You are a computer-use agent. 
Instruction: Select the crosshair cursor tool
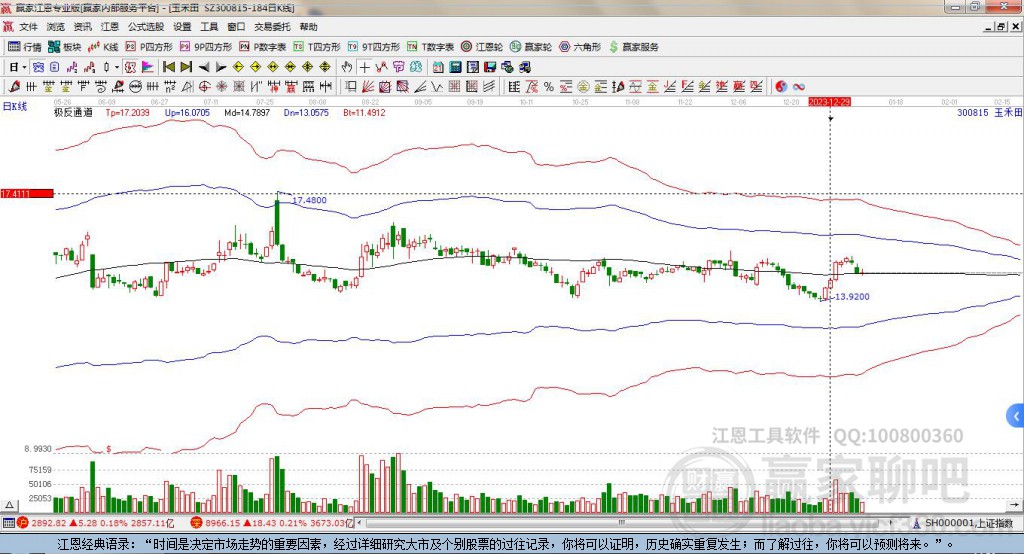[x=365, y=67]
